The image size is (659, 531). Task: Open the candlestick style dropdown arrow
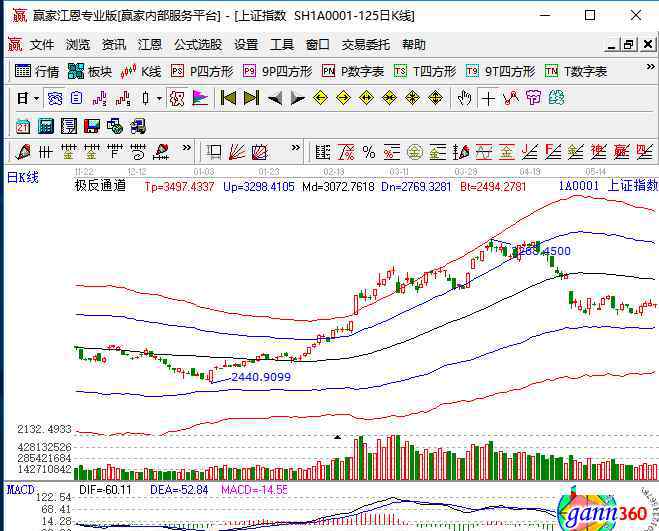[159, 98]
